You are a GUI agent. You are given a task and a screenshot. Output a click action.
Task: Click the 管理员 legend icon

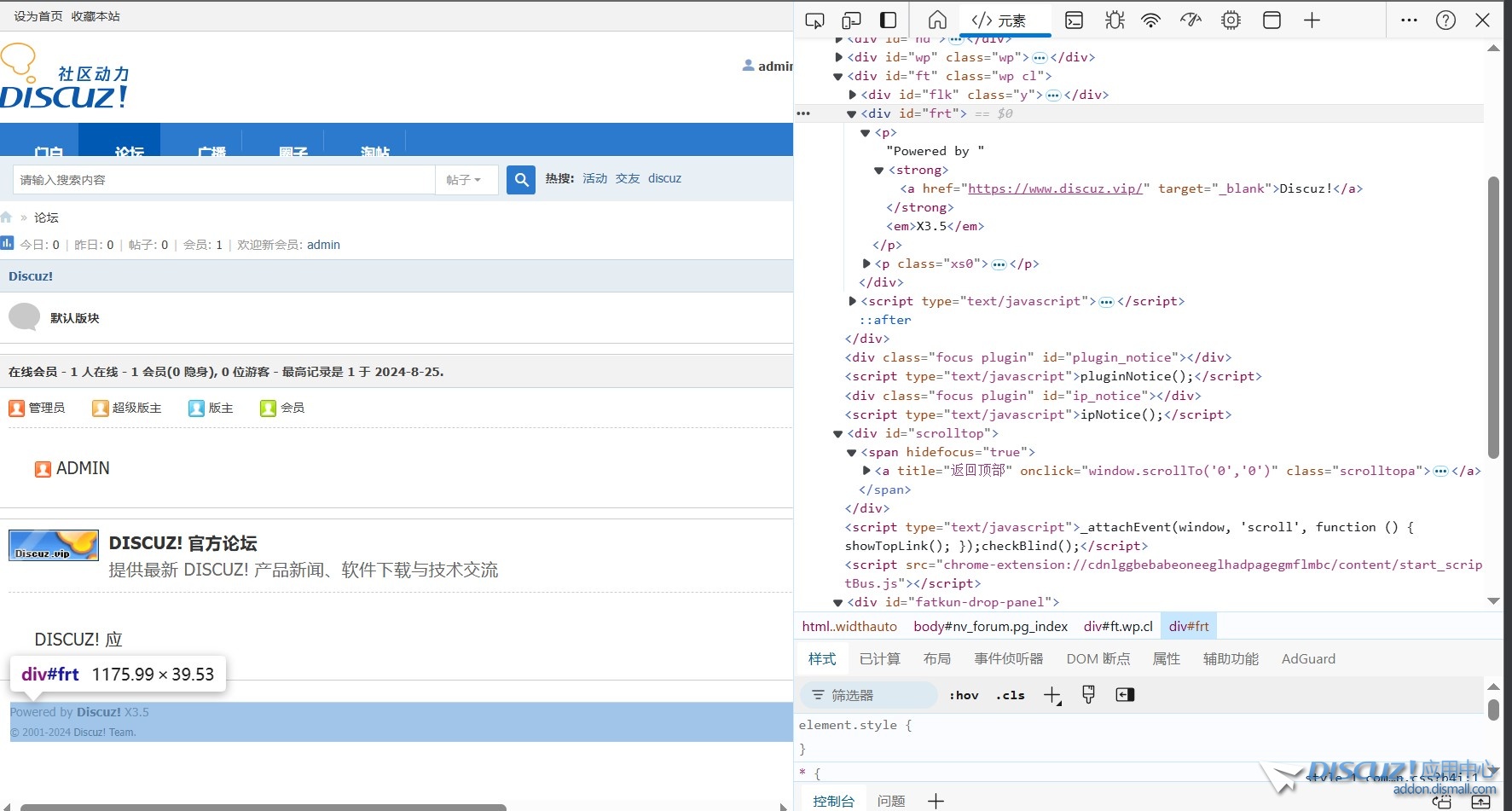[x=16, y=408]
